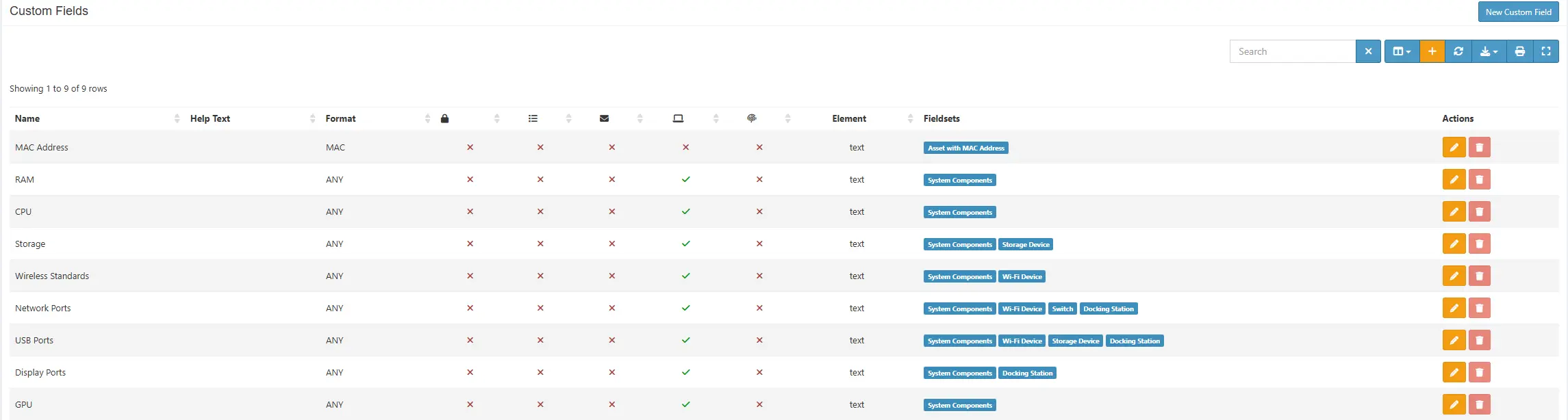Open the export data dropdown

click(1489, 51)
